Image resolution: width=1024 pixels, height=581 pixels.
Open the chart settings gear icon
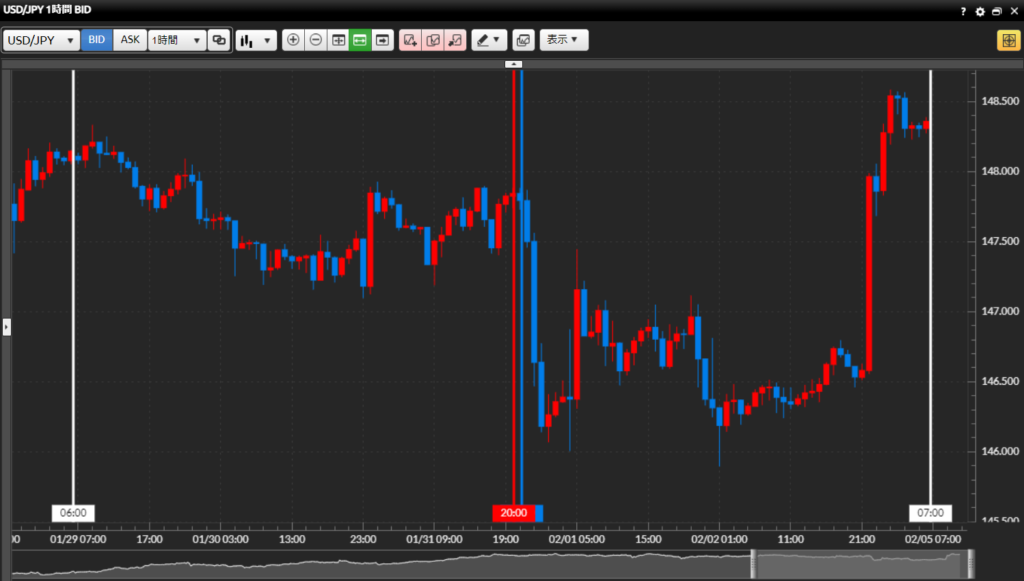980,11
